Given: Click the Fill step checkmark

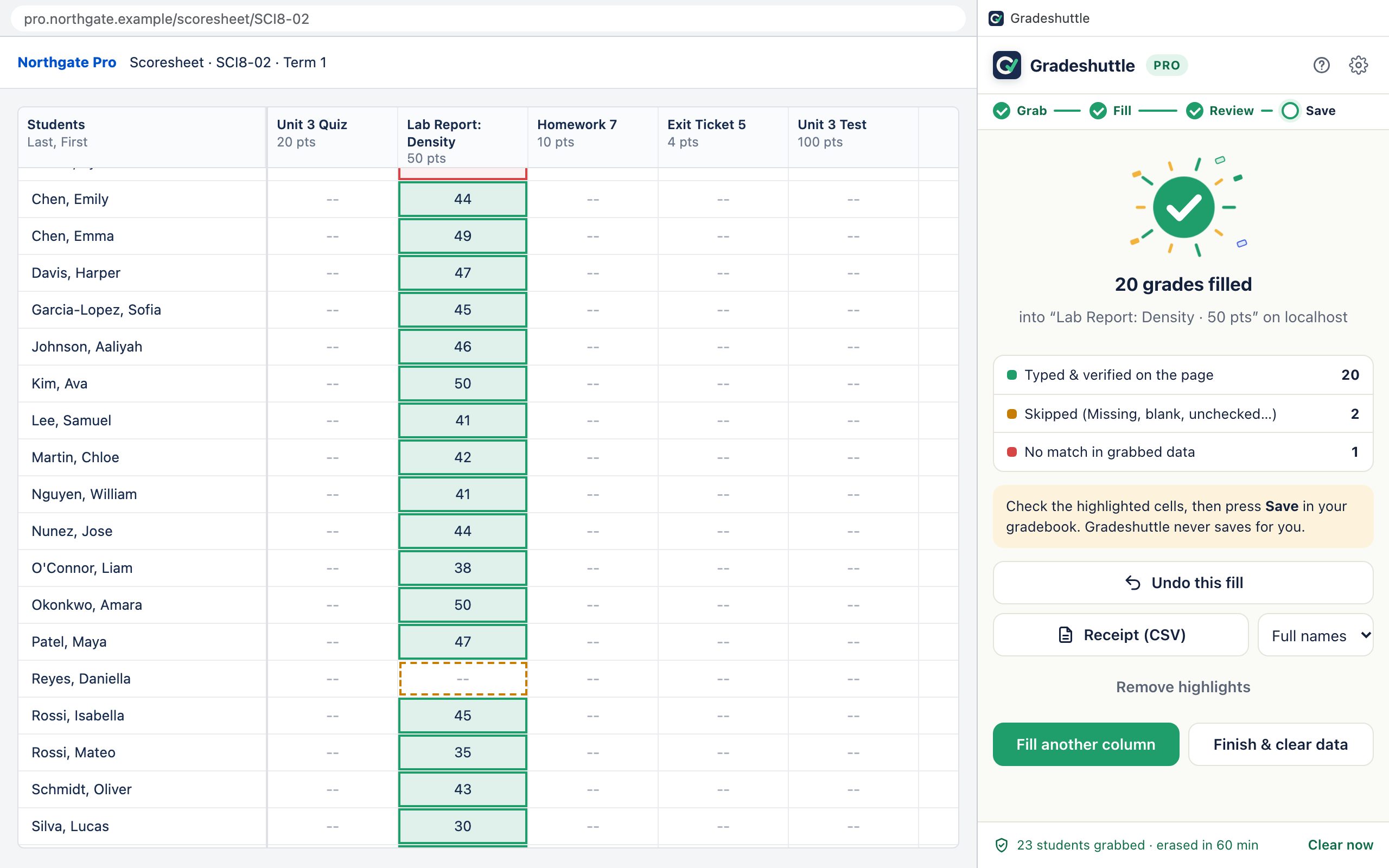Looking at the screenshot, I should (1098, 111).
